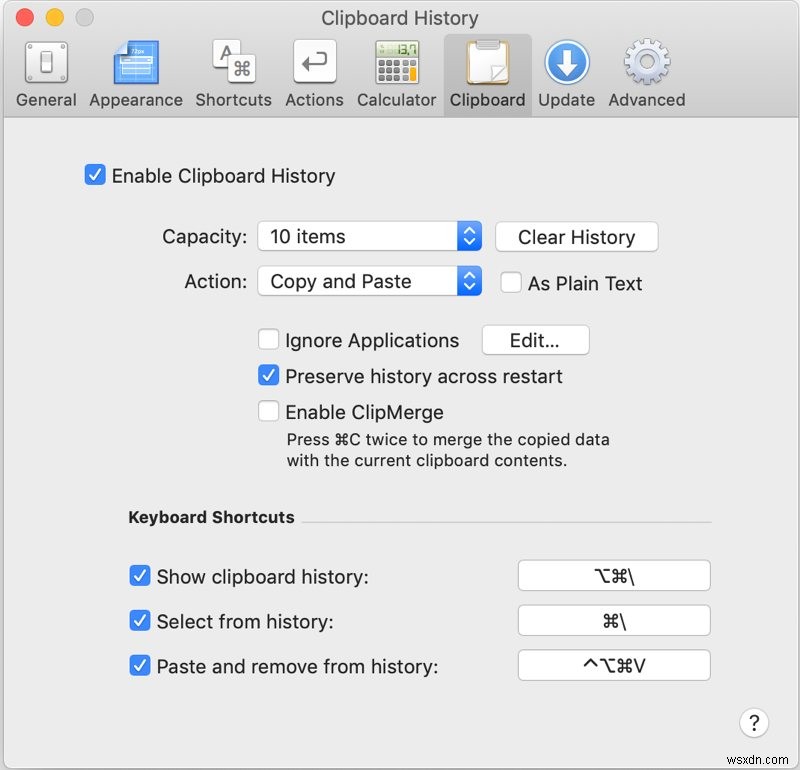The height and width of the screenshot is (770, 800).
Task: Open help via the question mark button
Action: (x=754, y=723)
